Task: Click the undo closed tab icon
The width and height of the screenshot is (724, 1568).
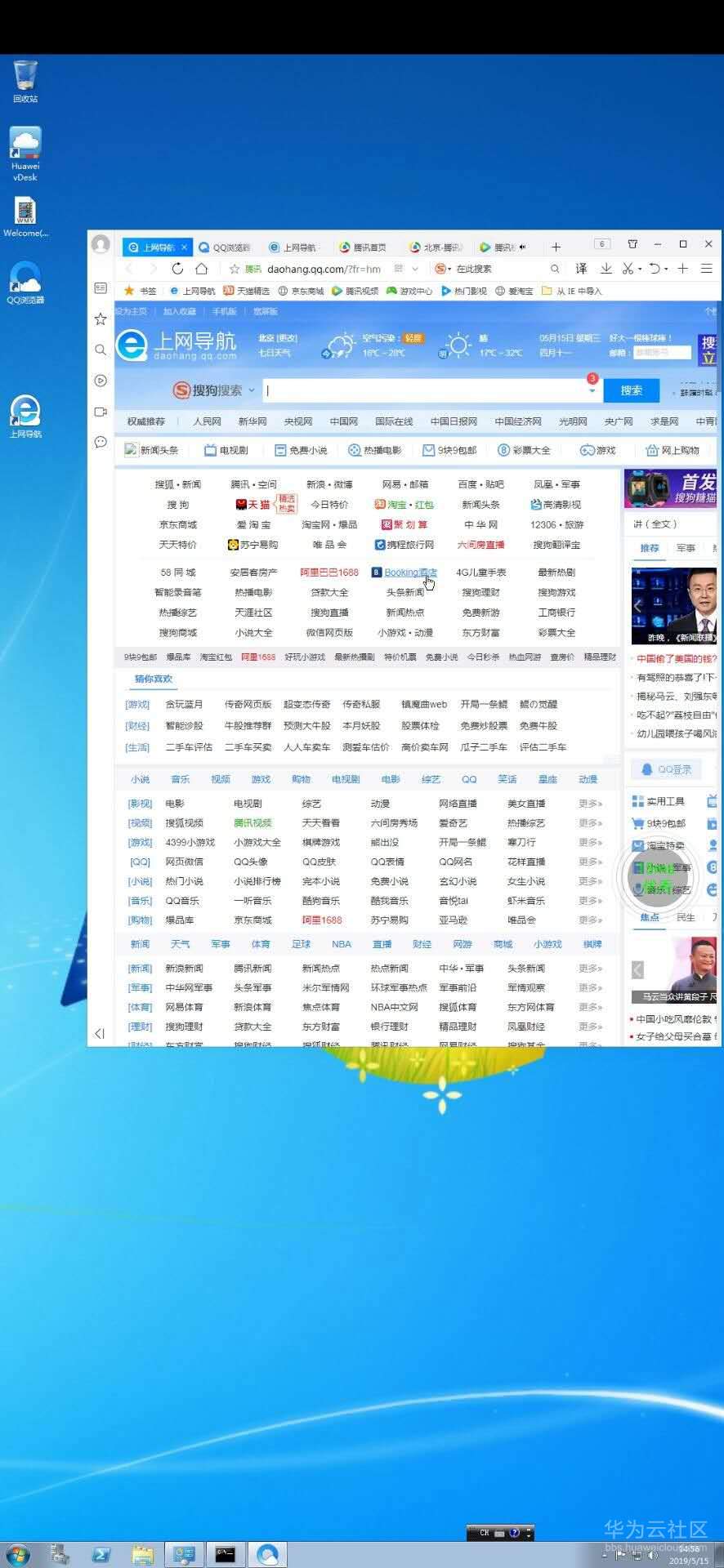Action: (654, 269)
